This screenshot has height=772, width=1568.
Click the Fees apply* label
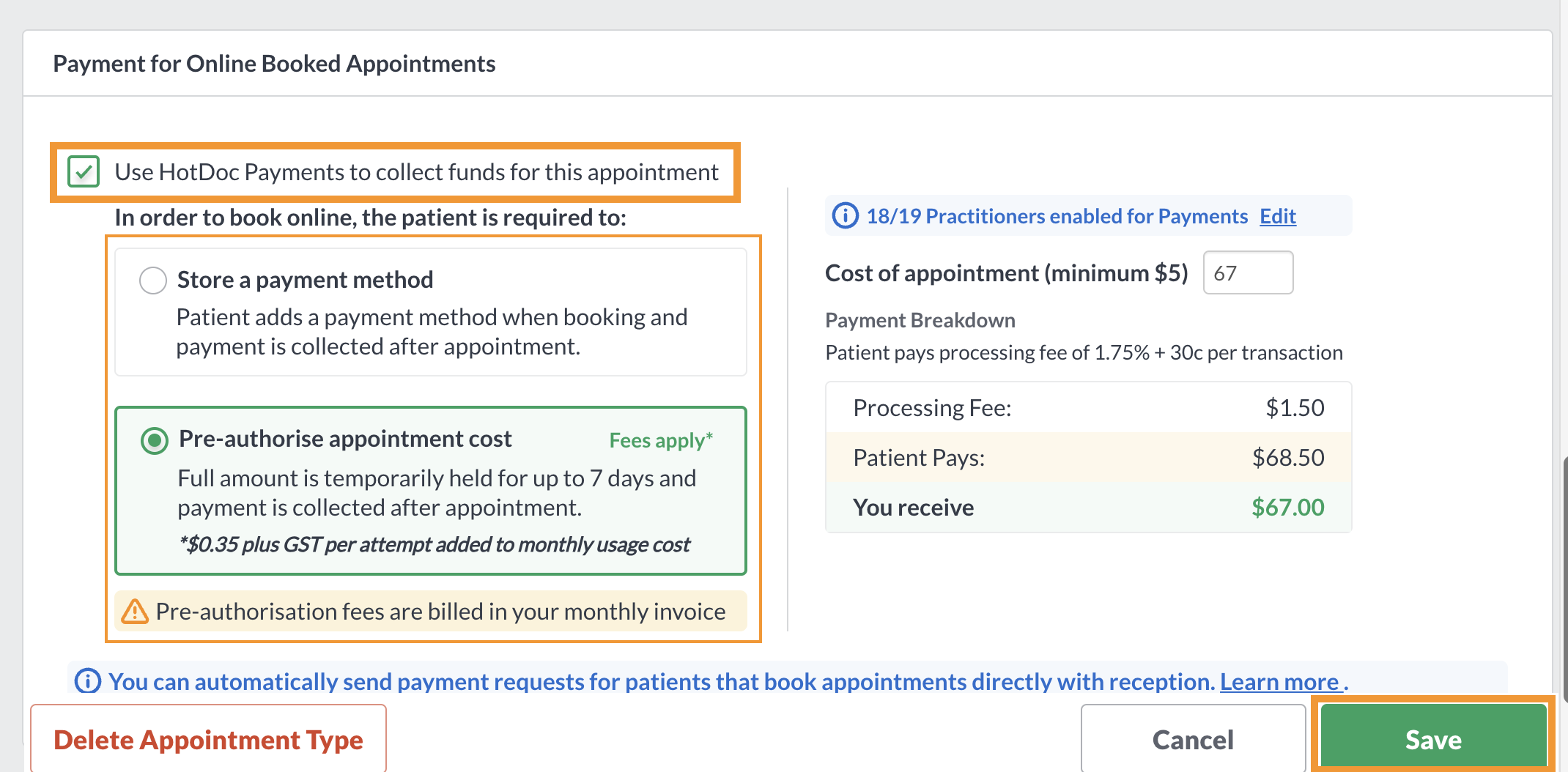661,440
